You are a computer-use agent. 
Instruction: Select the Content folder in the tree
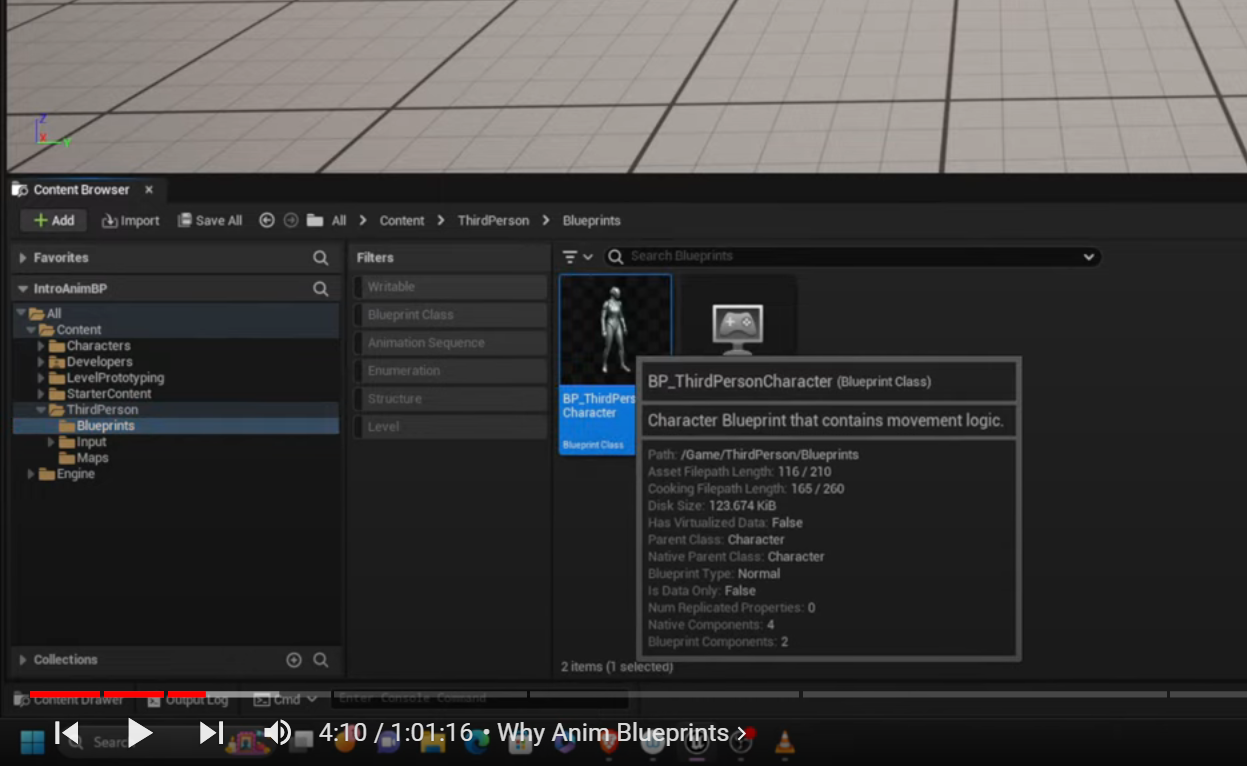[79, 330]
